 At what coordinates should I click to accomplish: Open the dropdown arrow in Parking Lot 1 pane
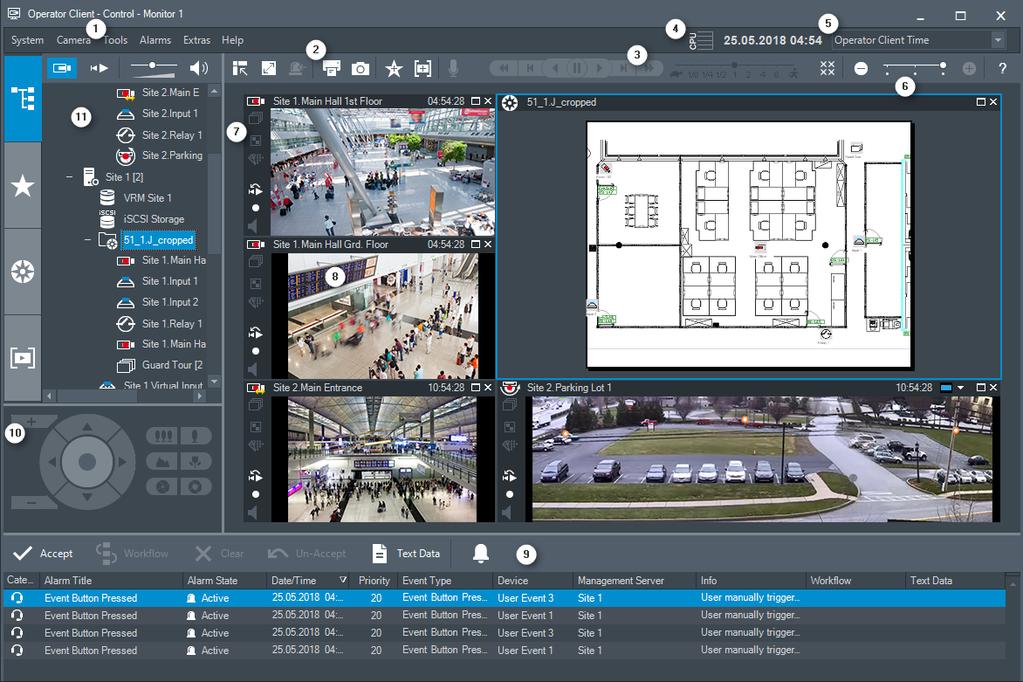(960, 388)
